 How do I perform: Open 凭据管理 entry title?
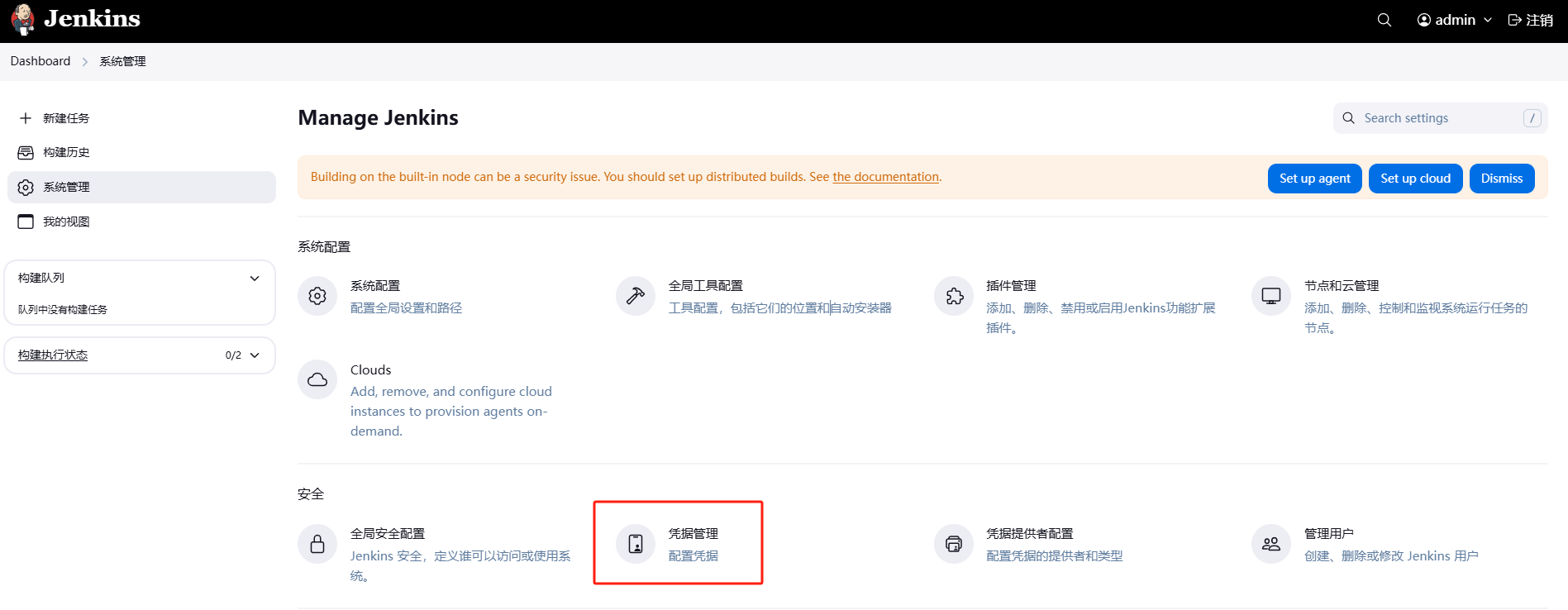click(x=693, y=534)
